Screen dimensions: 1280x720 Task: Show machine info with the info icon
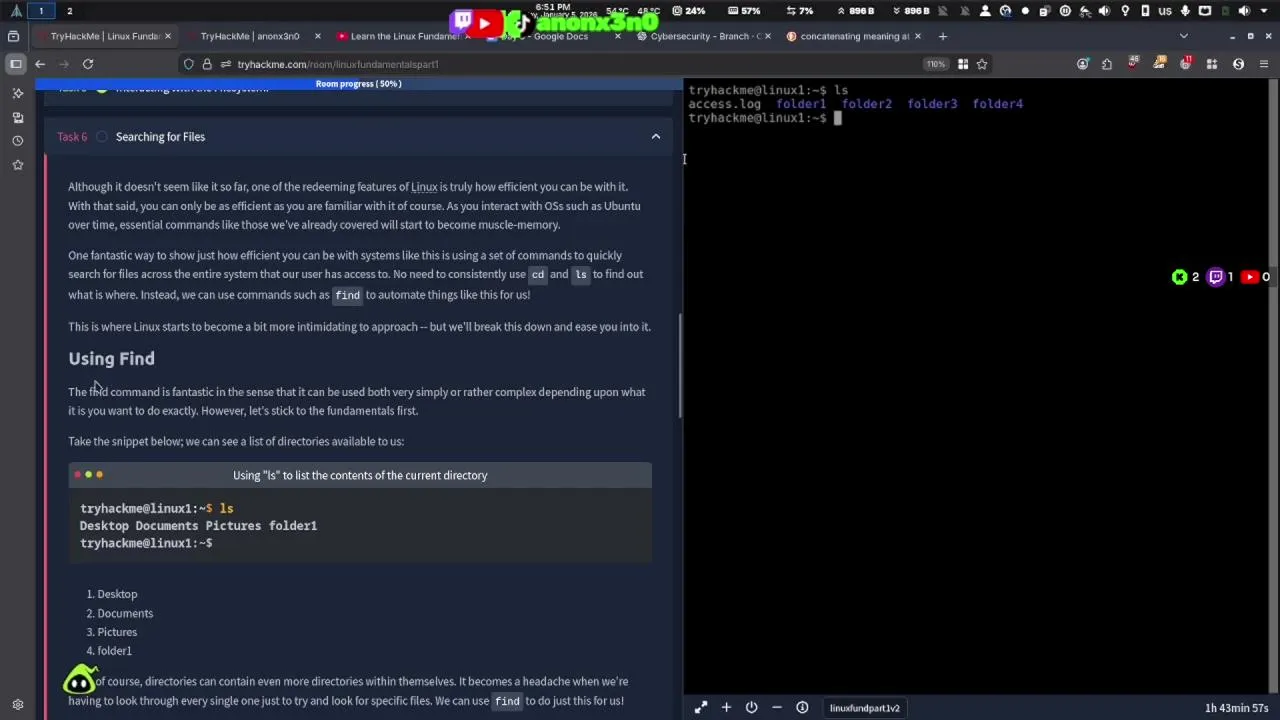[x=802, y=708]
